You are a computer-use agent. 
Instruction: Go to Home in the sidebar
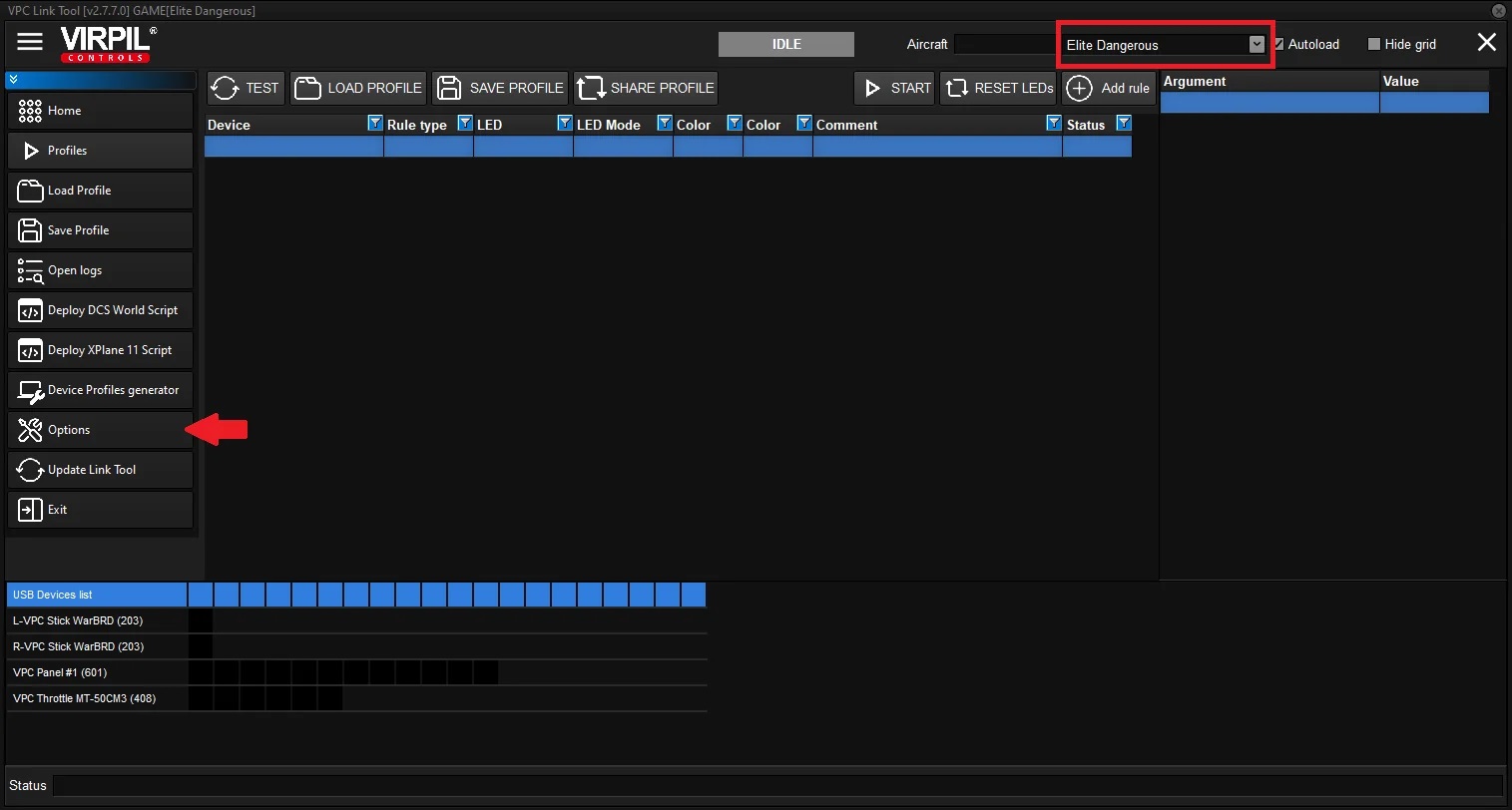tap(100, 111)
